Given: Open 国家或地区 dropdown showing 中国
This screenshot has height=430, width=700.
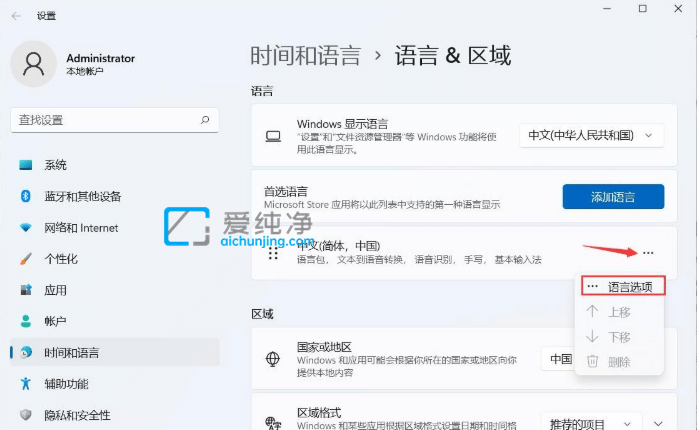Looking at the screenshot, I should pyautogui.click(x=558, y=359).
